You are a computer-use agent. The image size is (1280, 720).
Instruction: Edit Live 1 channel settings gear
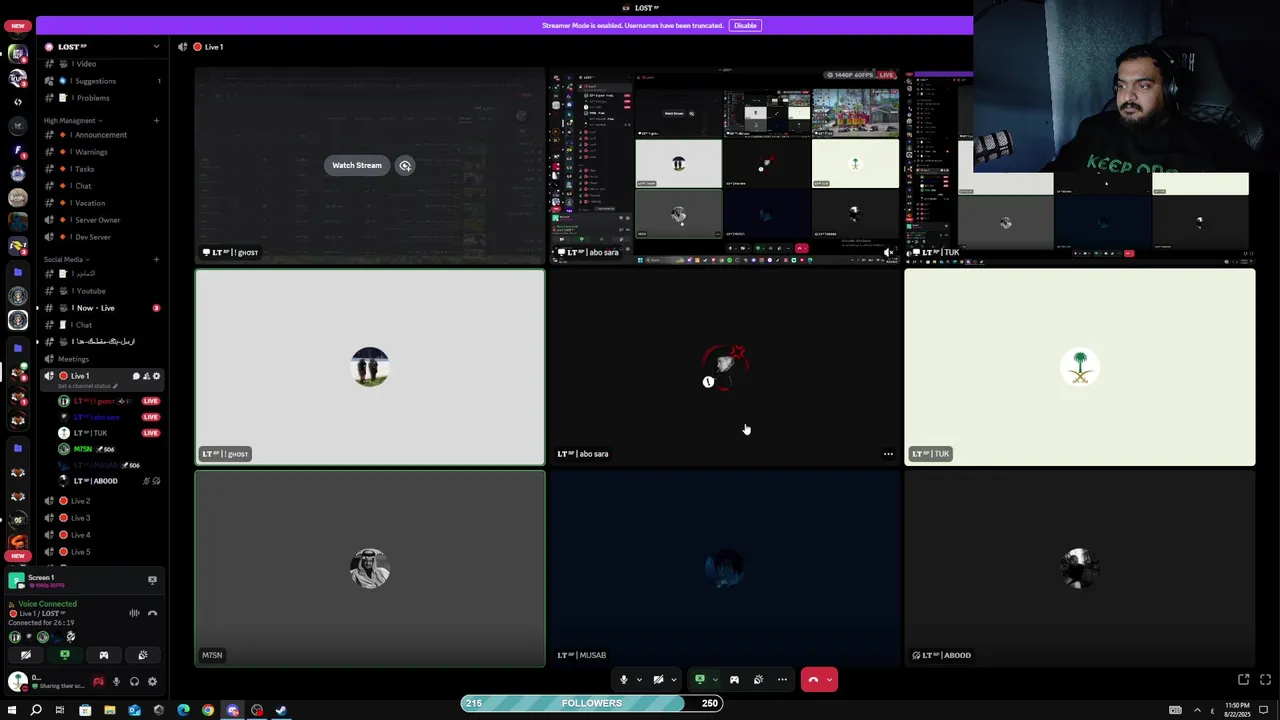pos(156,376)
